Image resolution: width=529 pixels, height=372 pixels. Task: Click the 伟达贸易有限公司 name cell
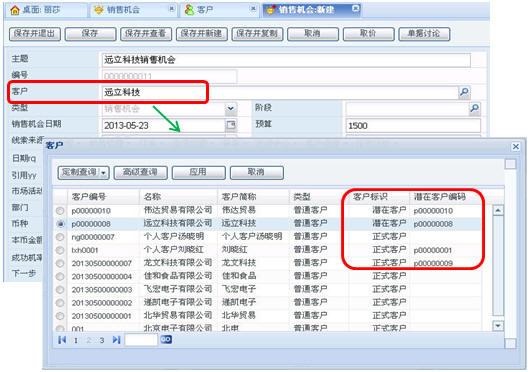tap(178, 210)
